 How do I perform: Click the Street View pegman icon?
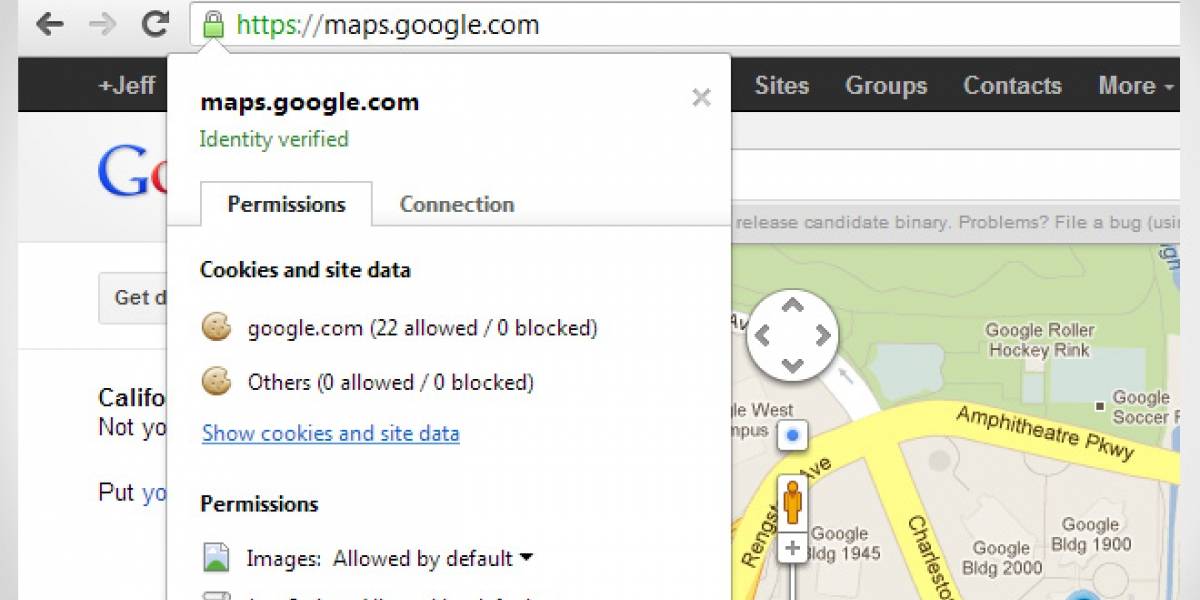(792, 503)
